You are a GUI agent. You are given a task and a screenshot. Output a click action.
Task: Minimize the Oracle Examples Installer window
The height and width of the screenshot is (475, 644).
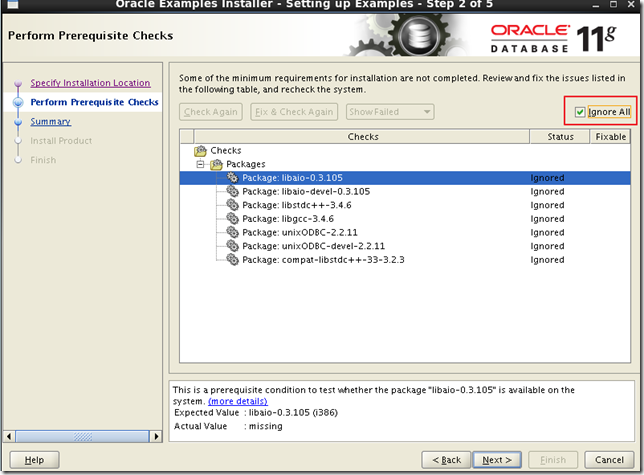point(596,5)
